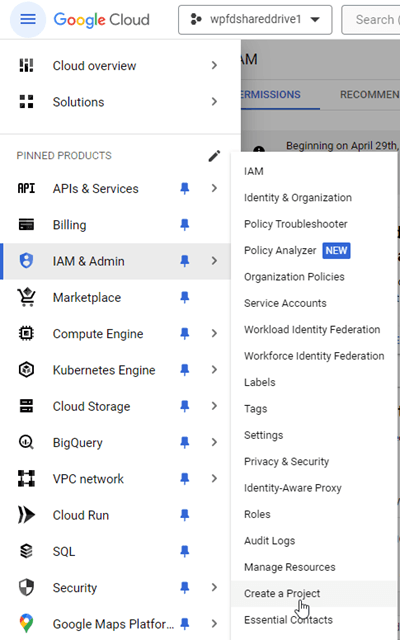Expand Kubernetes Engine submenu arrow

pos(214,370)
